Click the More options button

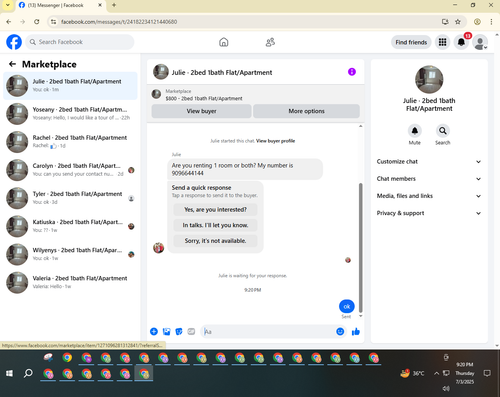(306, 111)
